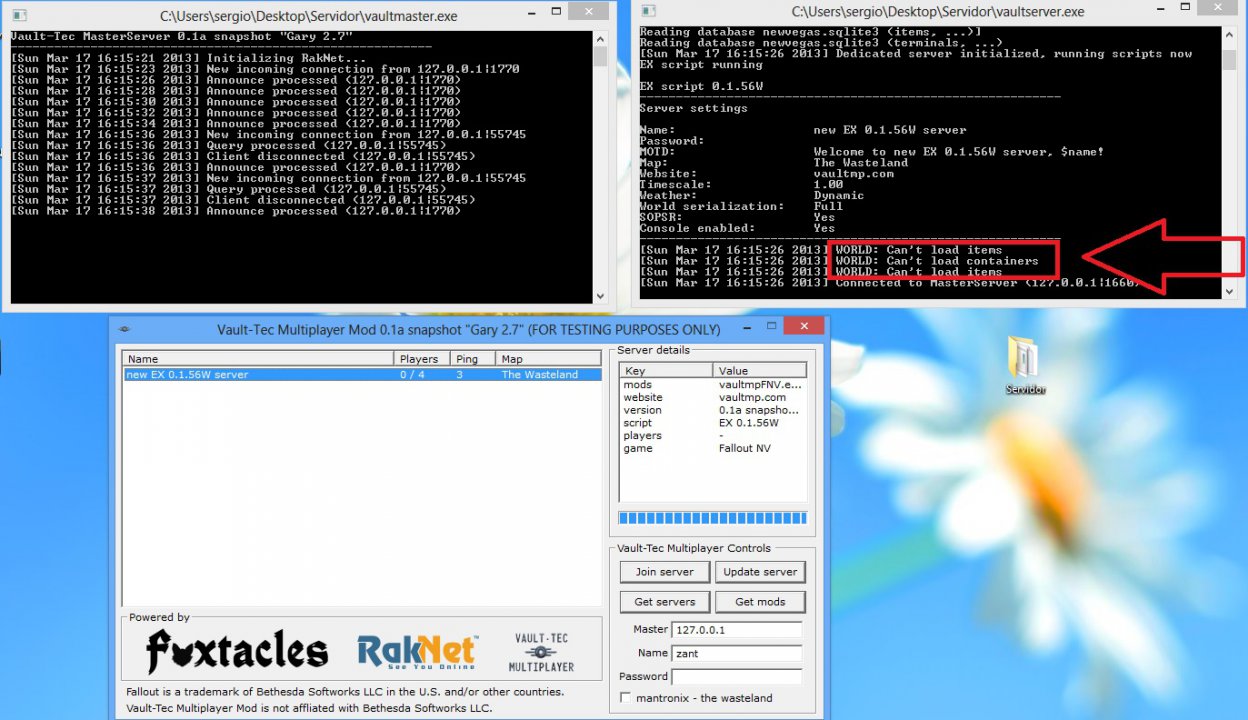Viewport: 1248px width, 720px height.
Task: Select the players row in Server details
Action: click(712, 436)
